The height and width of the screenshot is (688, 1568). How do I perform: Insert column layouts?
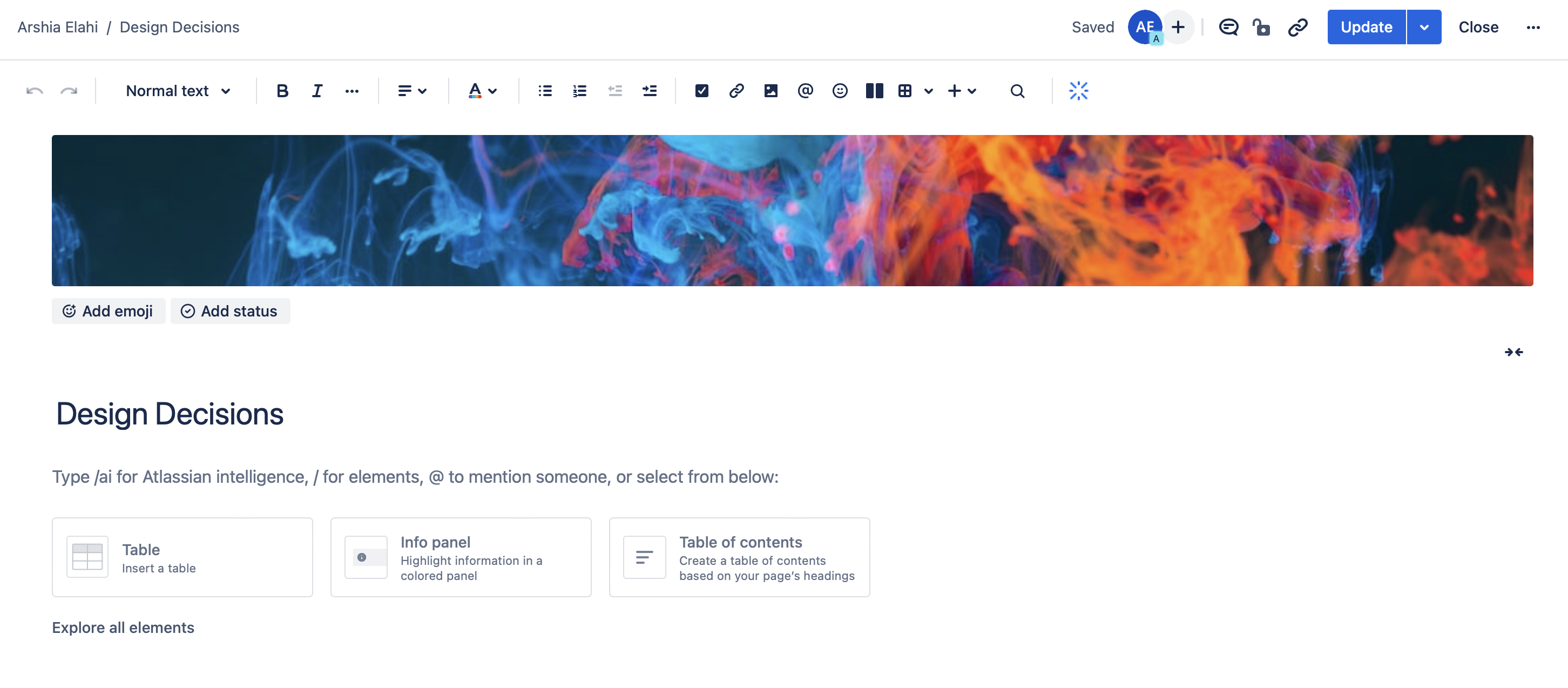pos(874,91)
